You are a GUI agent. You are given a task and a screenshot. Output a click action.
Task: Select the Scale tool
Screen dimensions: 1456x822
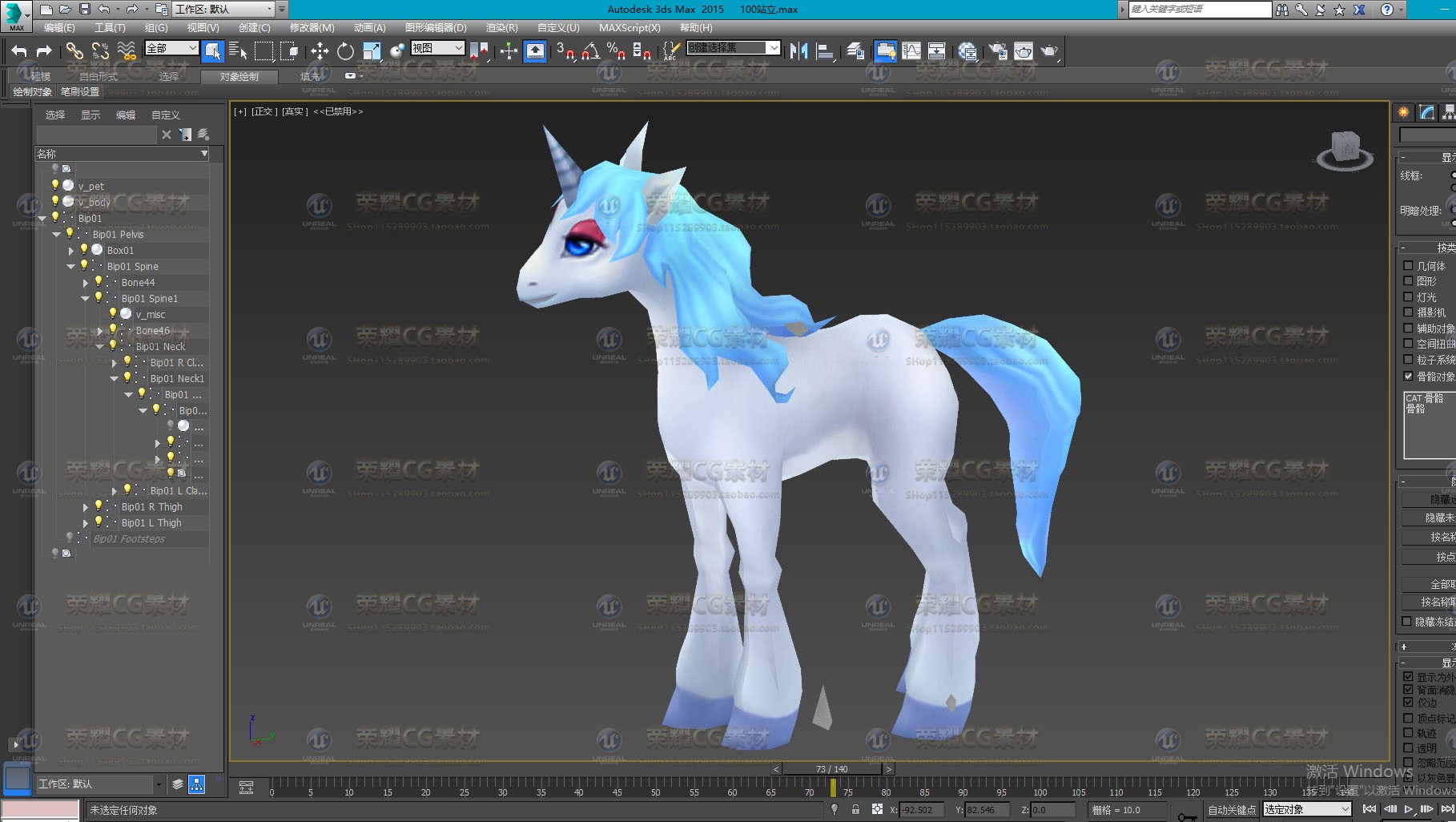372,51
